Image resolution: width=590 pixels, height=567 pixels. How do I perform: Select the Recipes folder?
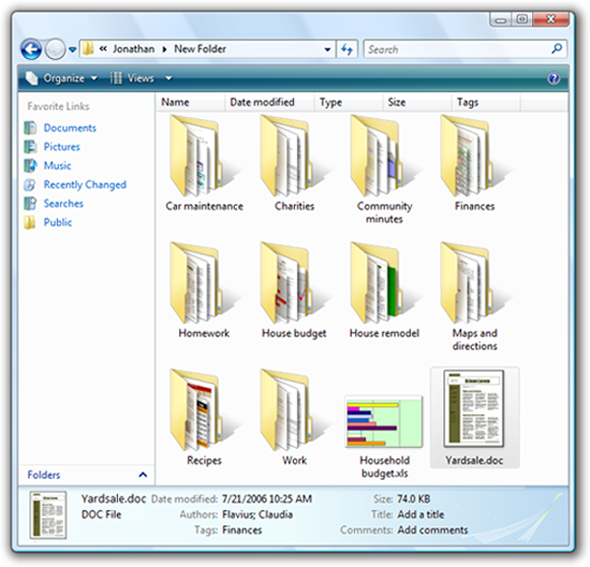point(204,418)
